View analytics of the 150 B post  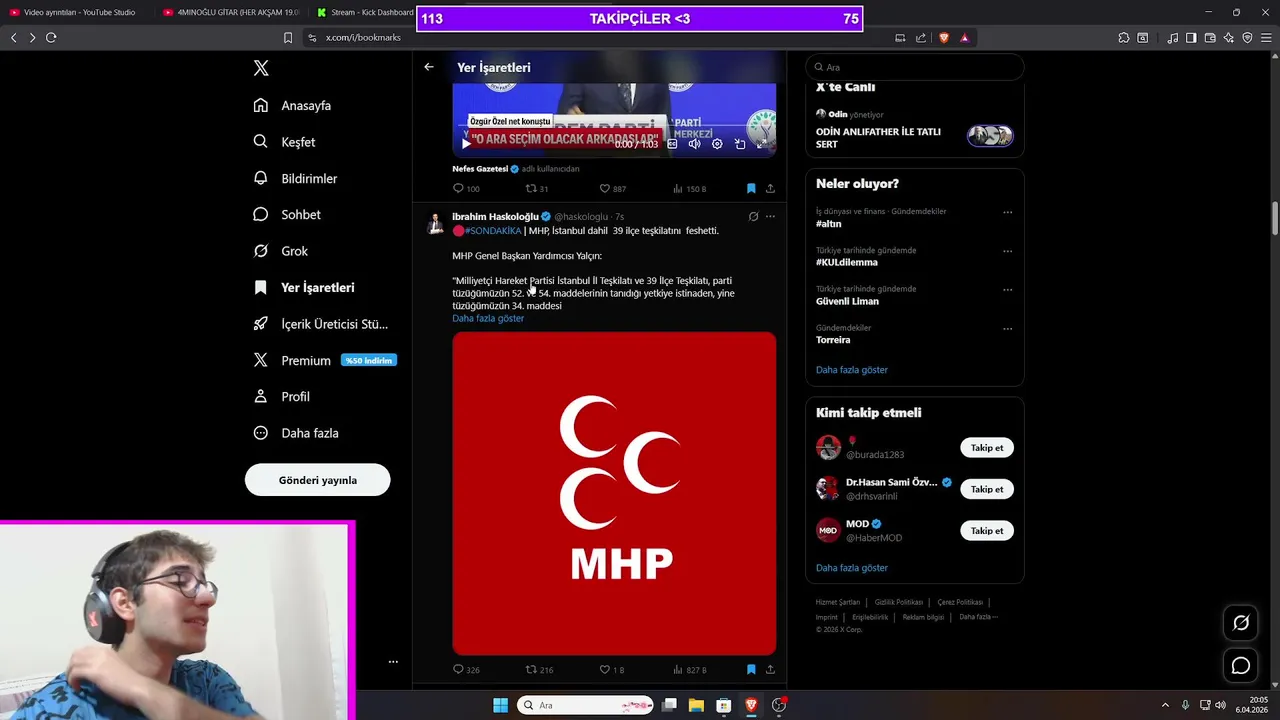[689, 188]
